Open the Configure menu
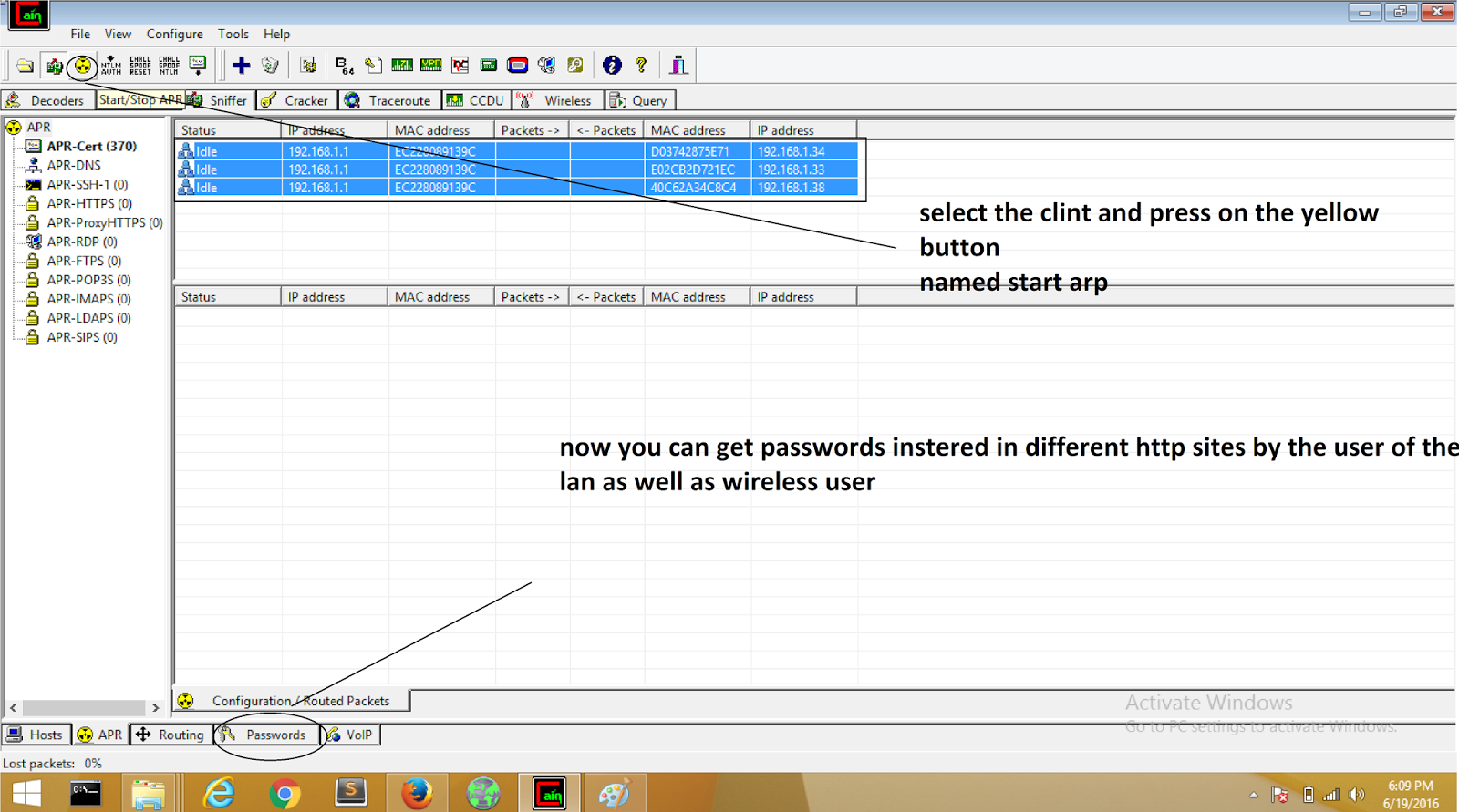The width and height of the screenshot is (1459, 812). coord(175,34)
